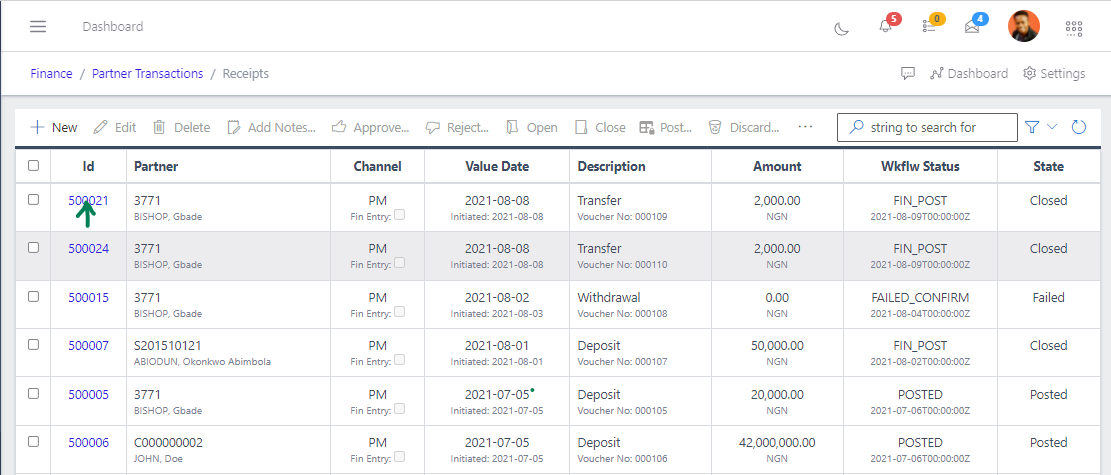Open the more actions ellipsis menu

tap(805, 127)
